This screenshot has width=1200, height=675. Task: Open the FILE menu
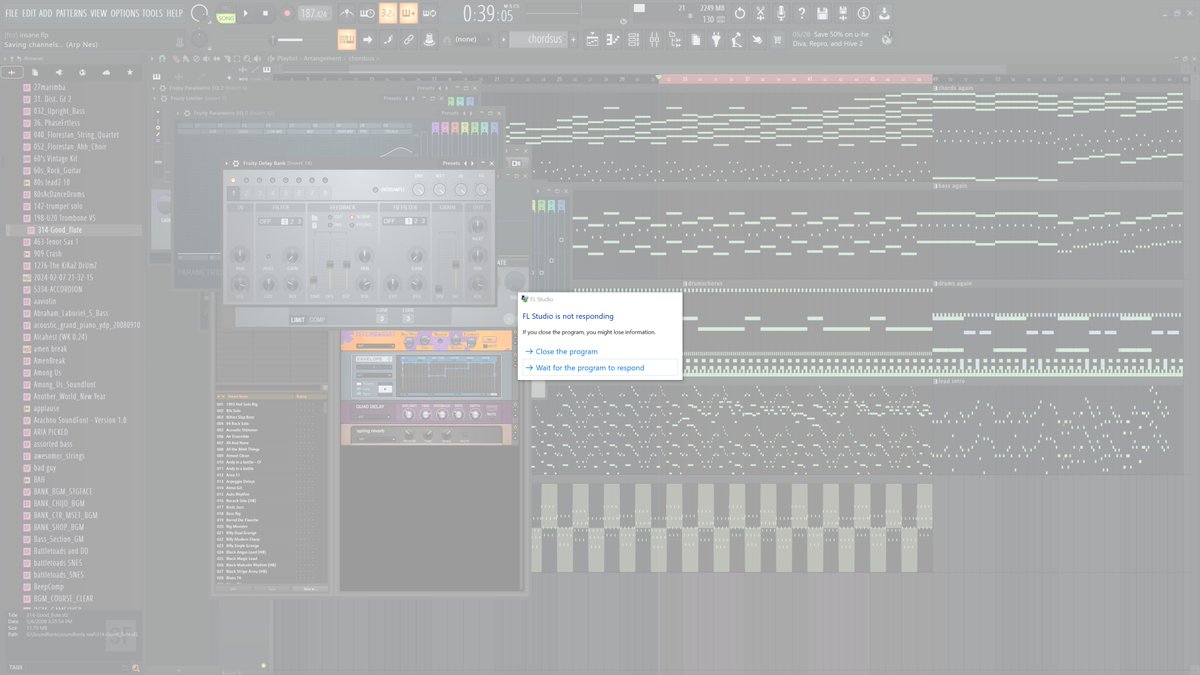coord(11,13)
